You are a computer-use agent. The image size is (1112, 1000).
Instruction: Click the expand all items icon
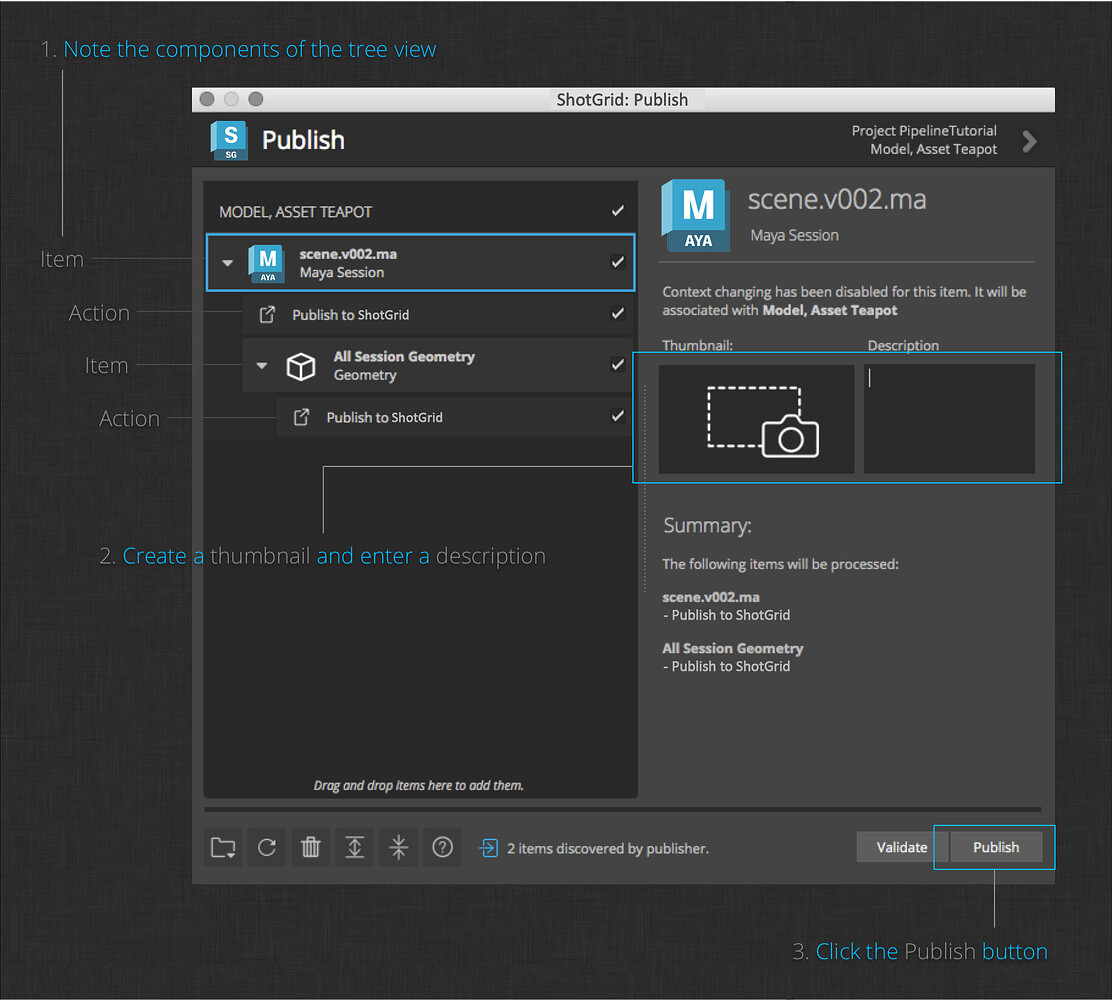pyautogui.click(x=355, y=848)
